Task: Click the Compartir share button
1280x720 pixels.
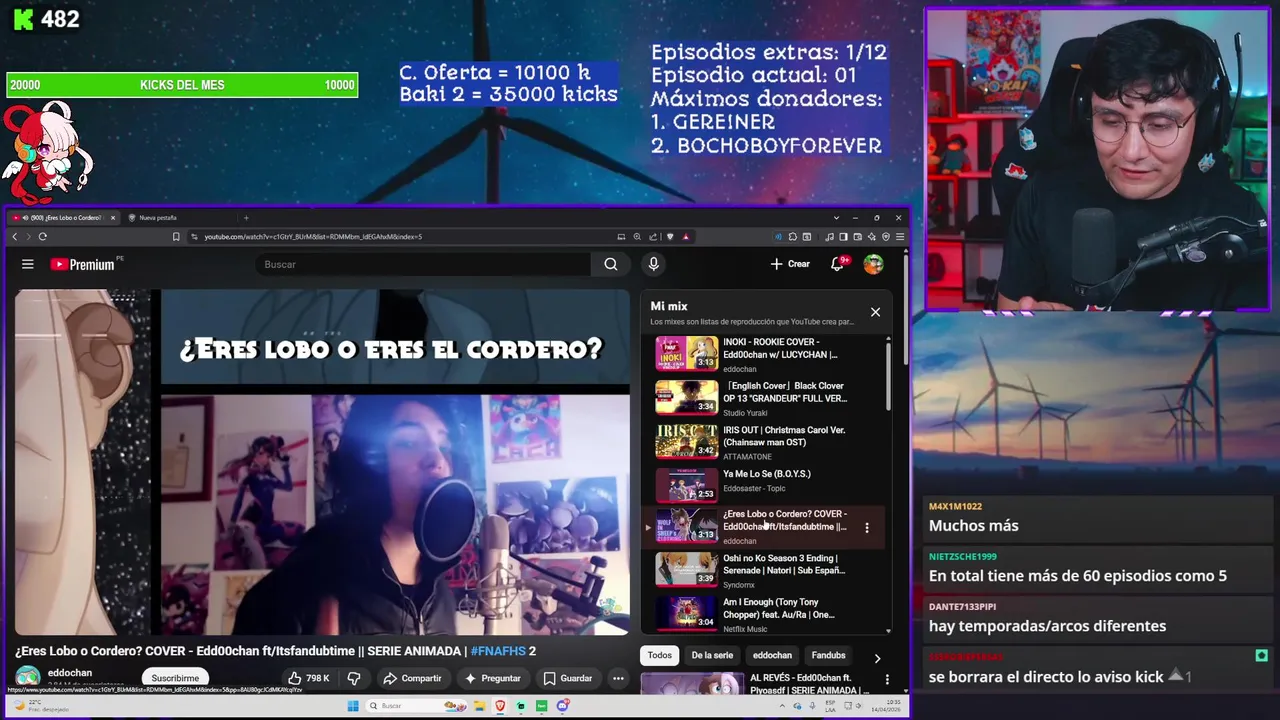Action: coord(412,678)
